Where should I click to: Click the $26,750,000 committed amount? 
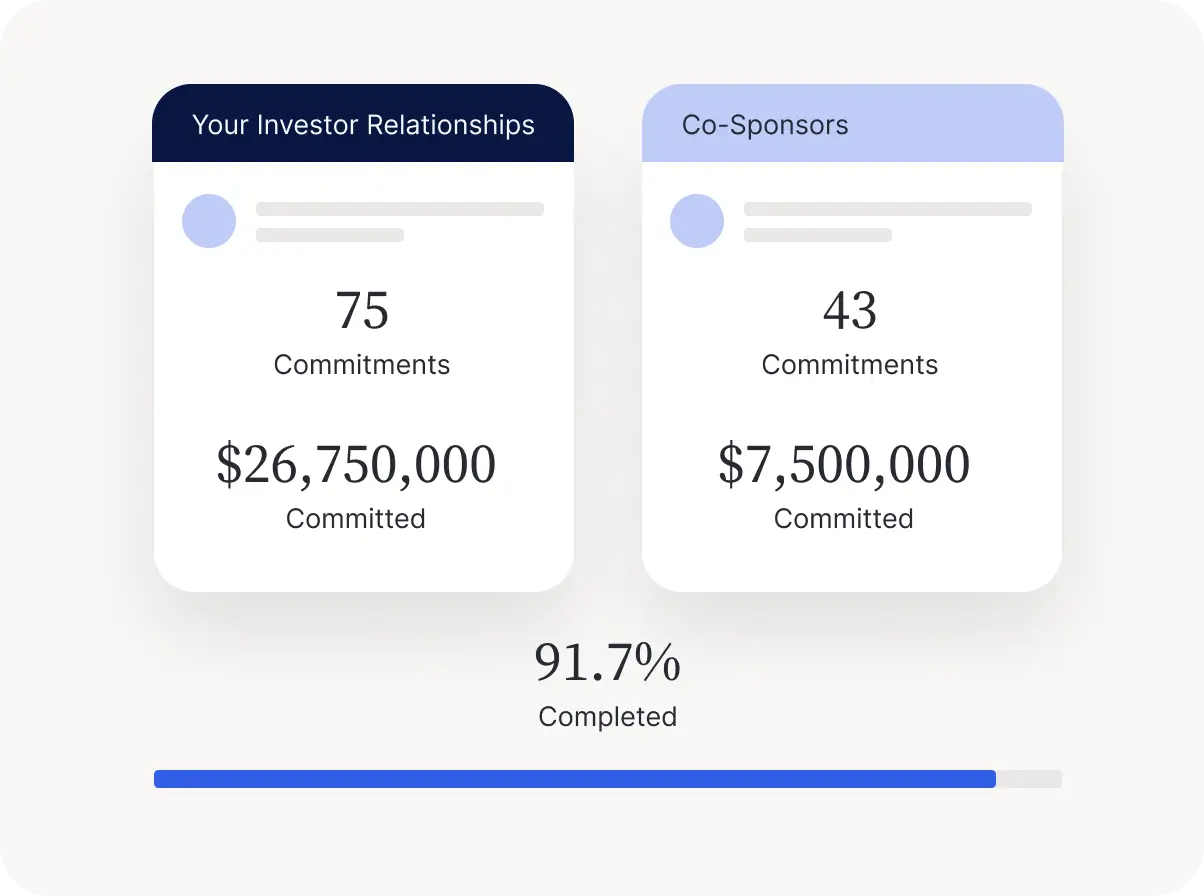coord(356,465)
